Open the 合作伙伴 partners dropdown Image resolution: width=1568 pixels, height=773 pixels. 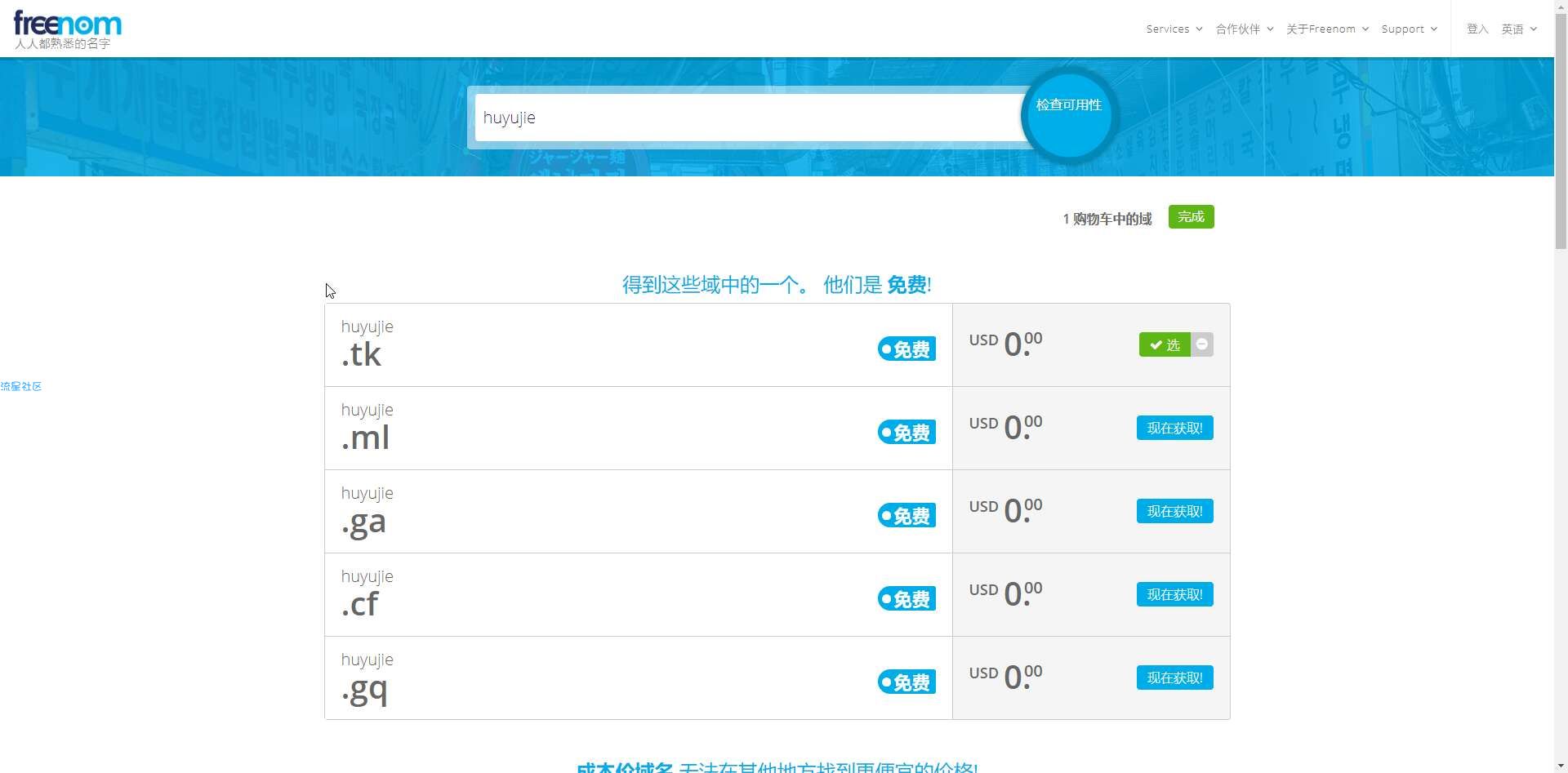pos(1244,29)
